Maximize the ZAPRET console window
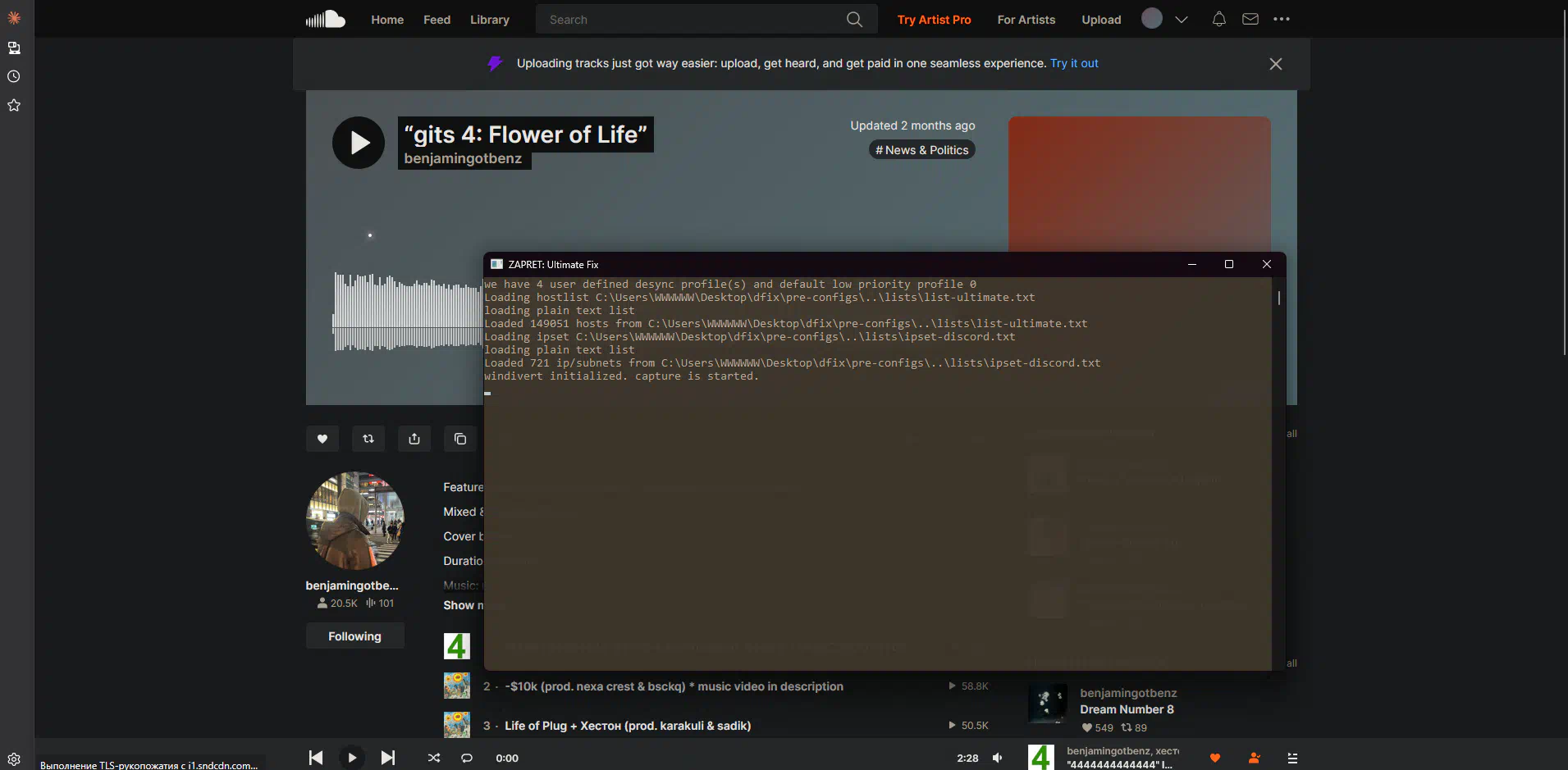1568x770 pixels. click(1229, 264)
